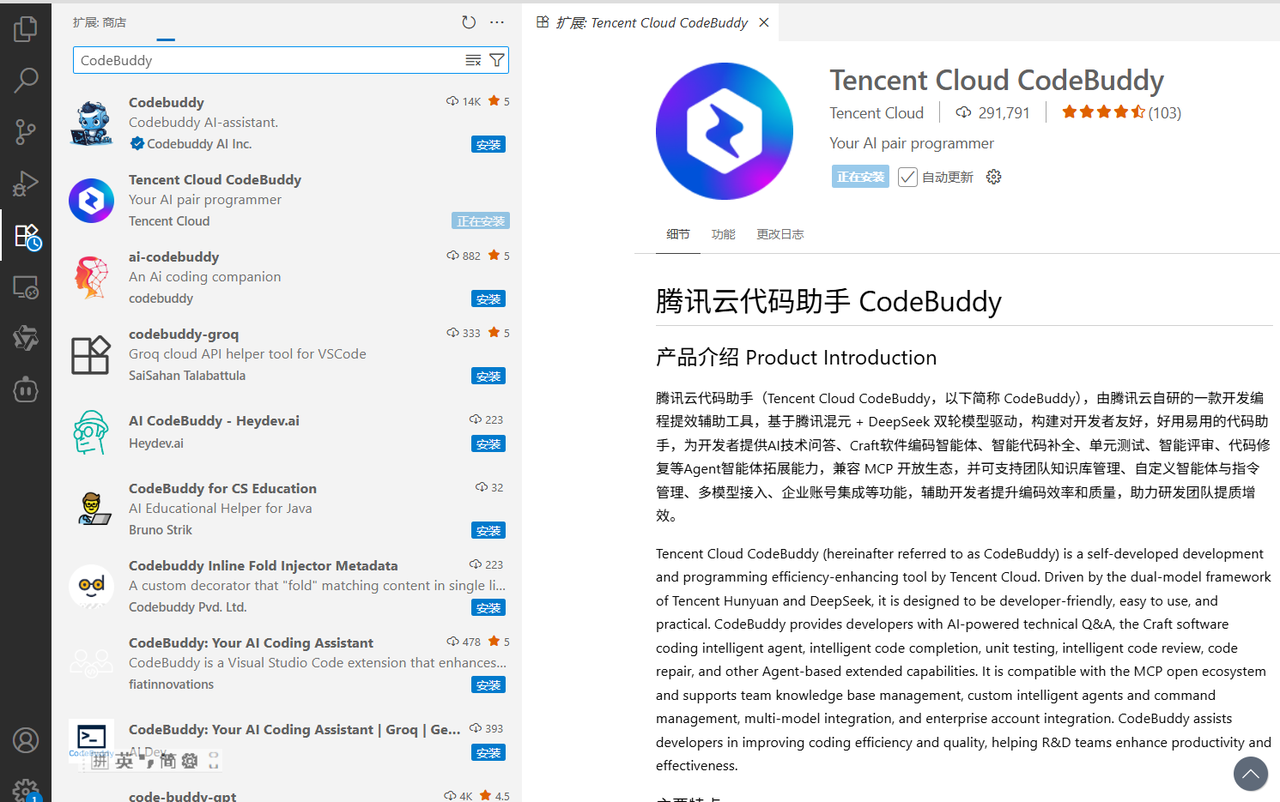Click the 291,791 install count
Screen dimensions: 1280x802
[993, 113]
